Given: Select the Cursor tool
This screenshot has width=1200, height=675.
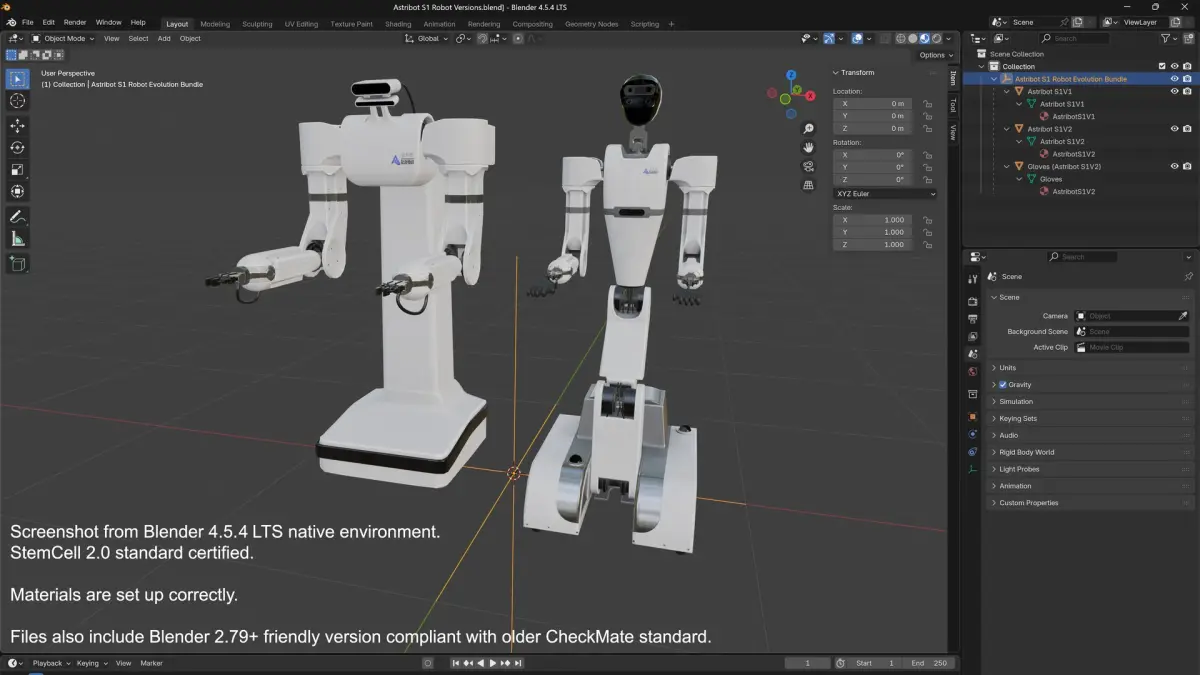Looking at the screenshot, I should coord(18,101).
